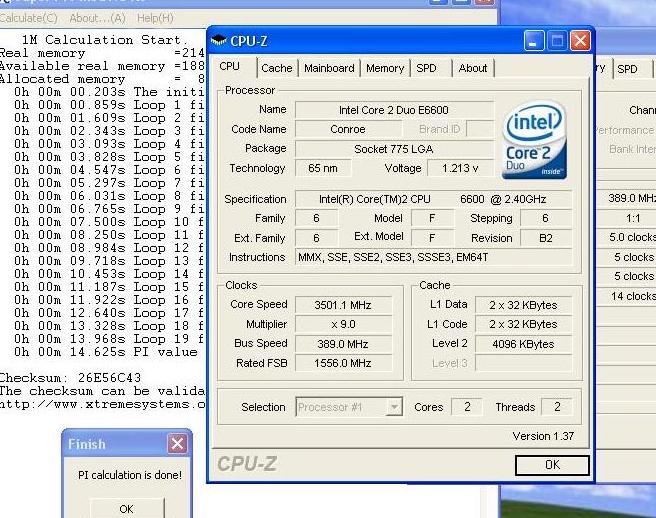Click the Revision value B2
Screen dimensions: 656x518
pos(545,238)
